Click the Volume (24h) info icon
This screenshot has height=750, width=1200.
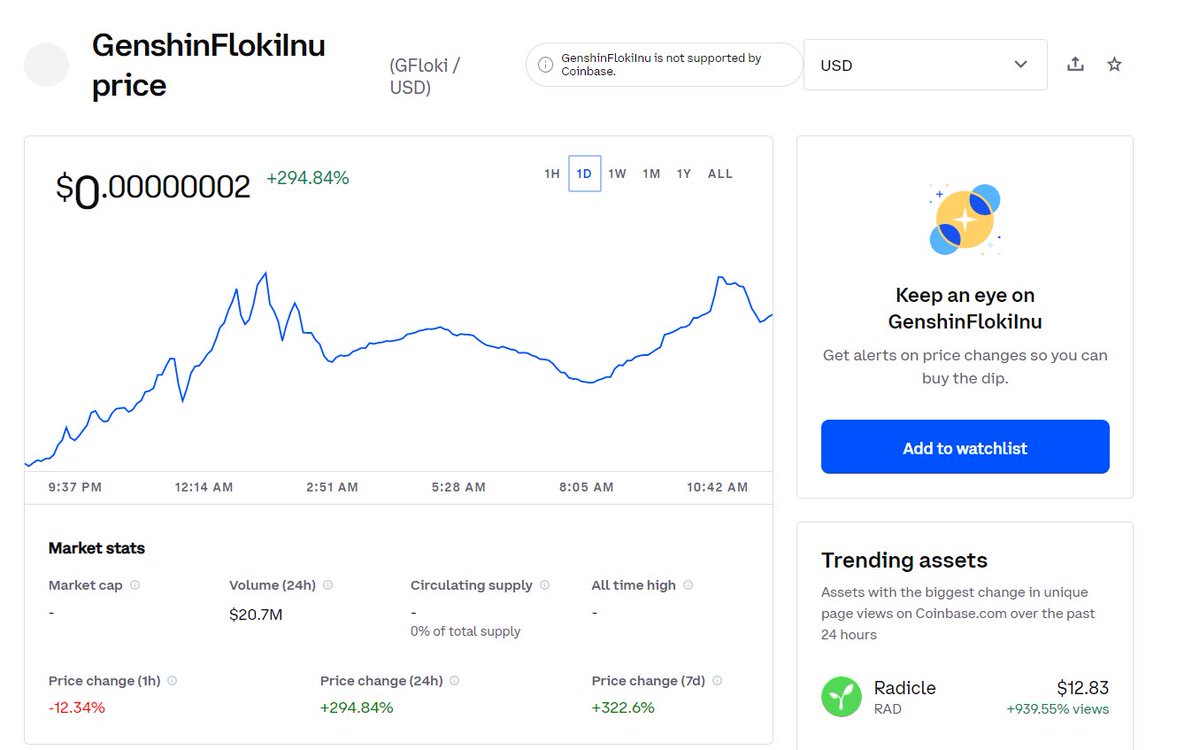(x=328, y=585)
